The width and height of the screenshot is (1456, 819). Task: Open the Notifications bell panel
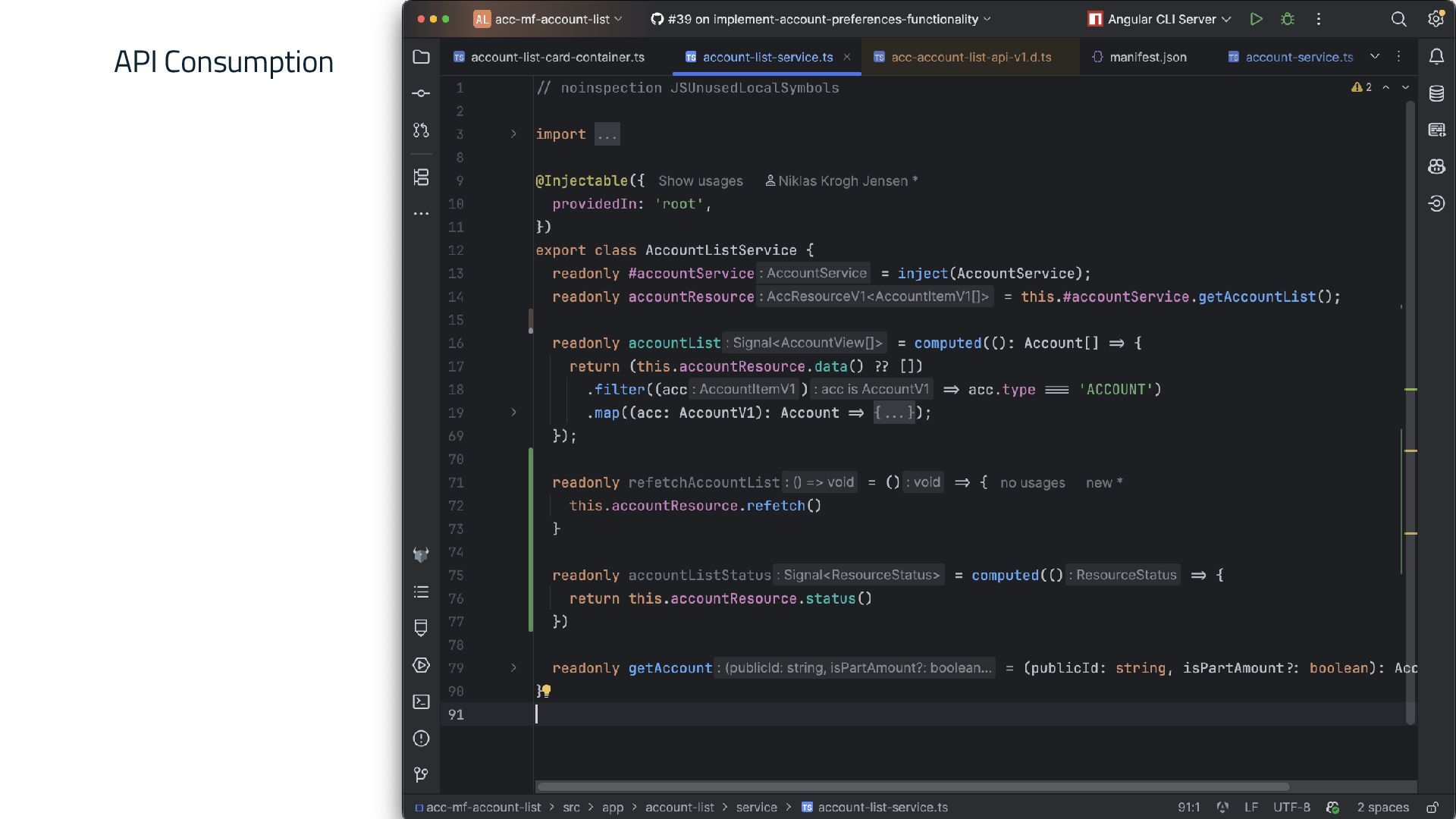pyautogui.click(x=1436, y=57)
